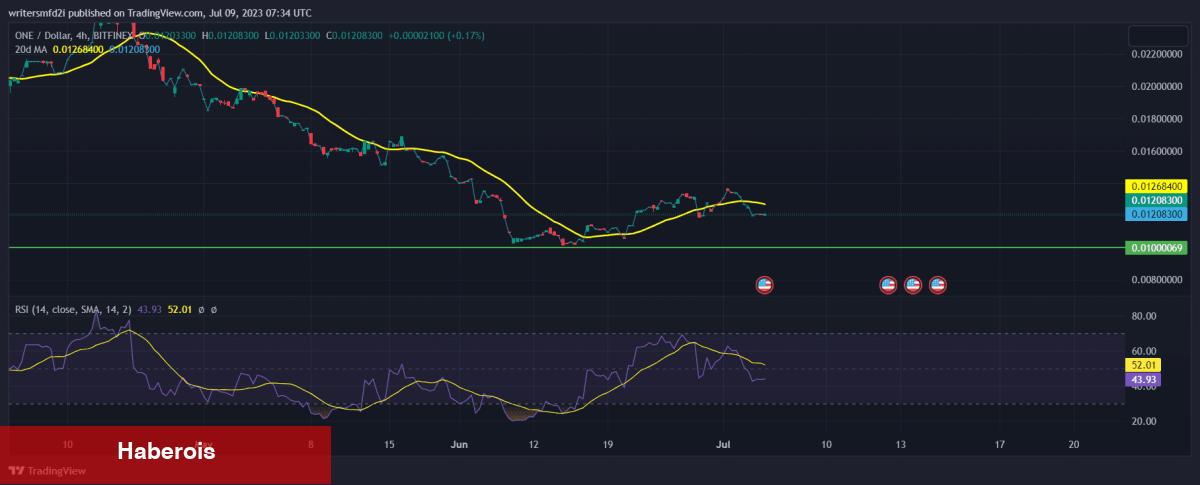Click the 17 date label on the time axis

point(999,443)
